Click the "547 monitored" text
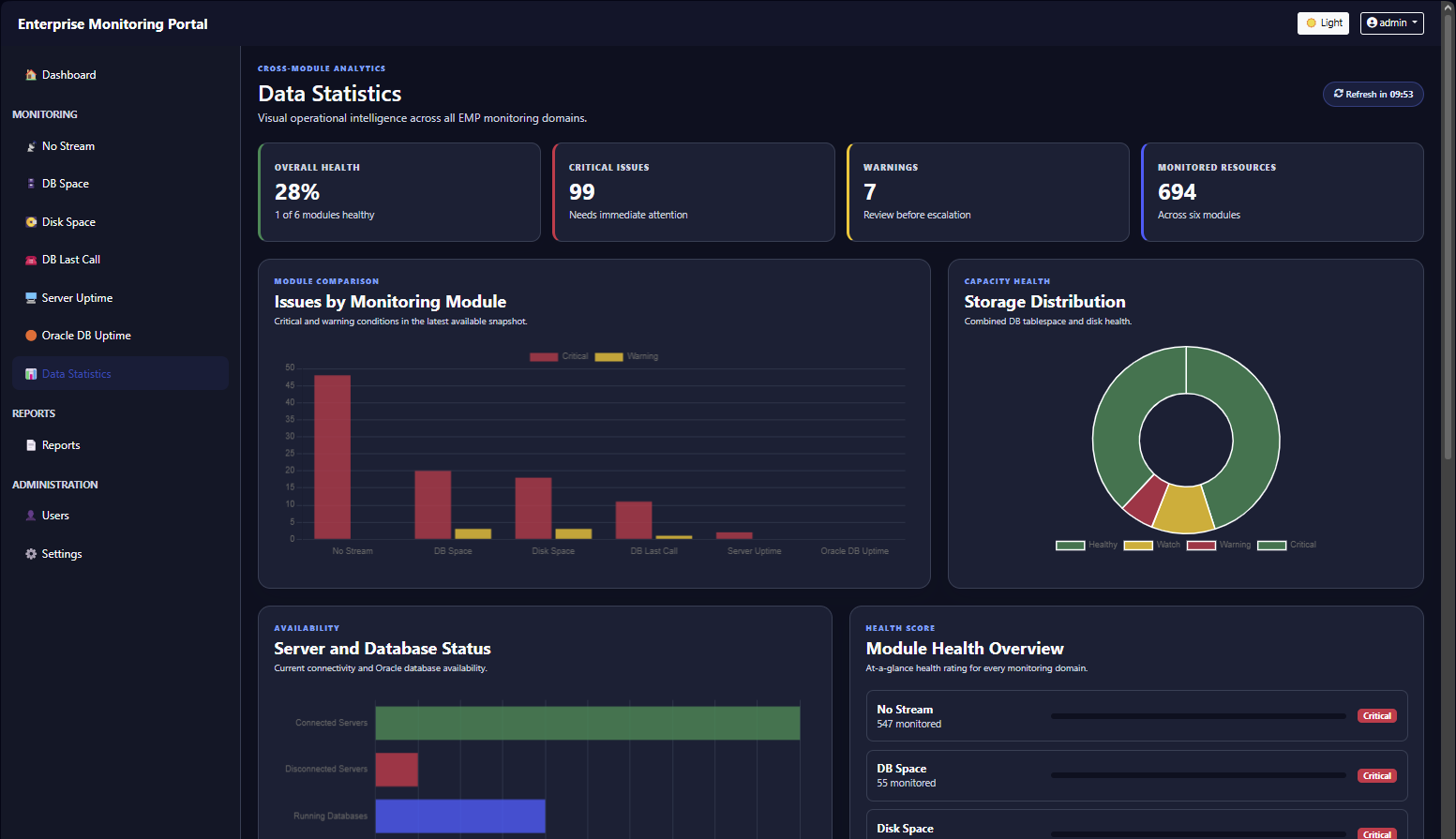 point(909,724)
